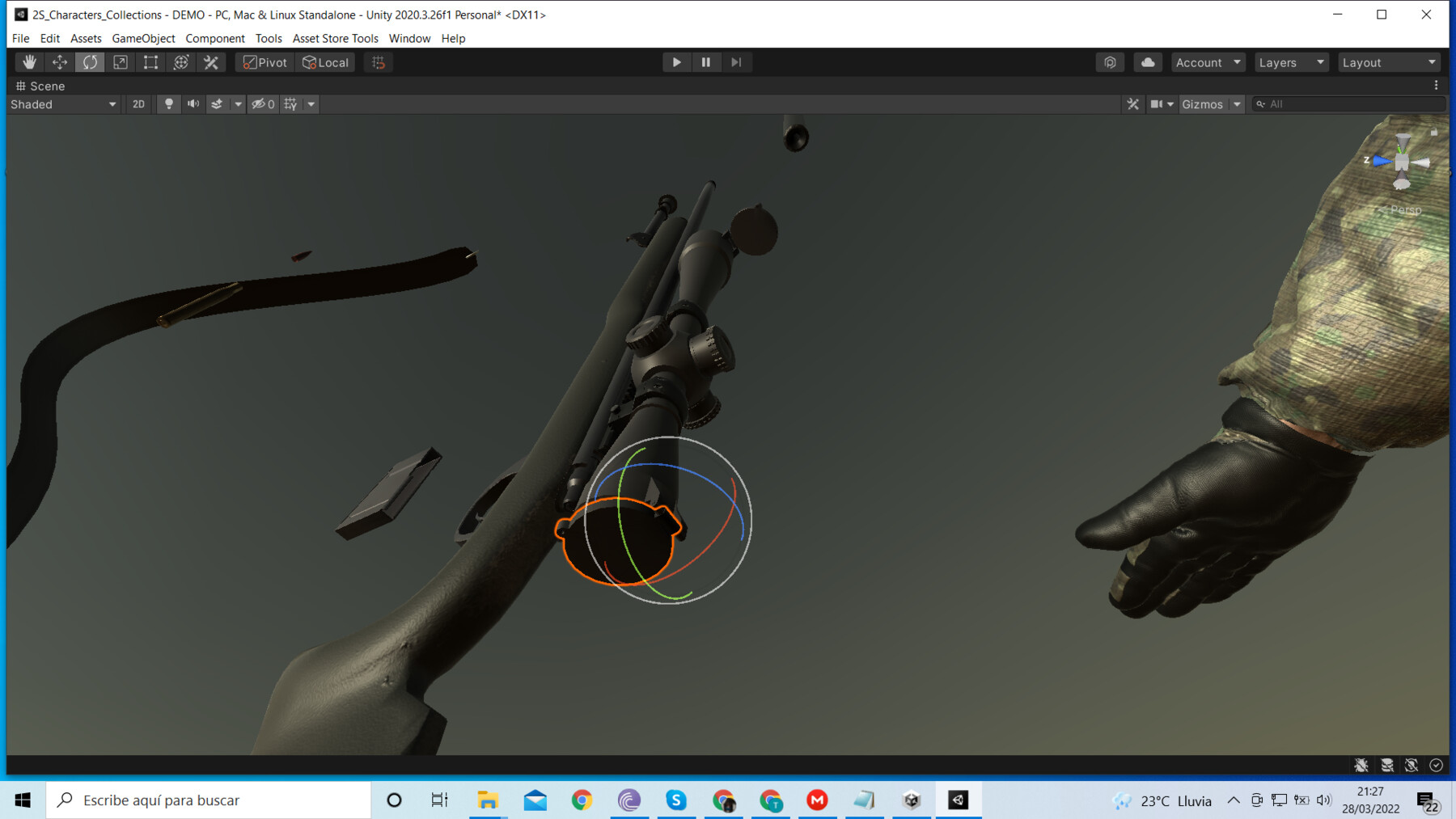Viewport: 1456px width, 819px height.
Task: Start Play mode
Action: [676, 62]
